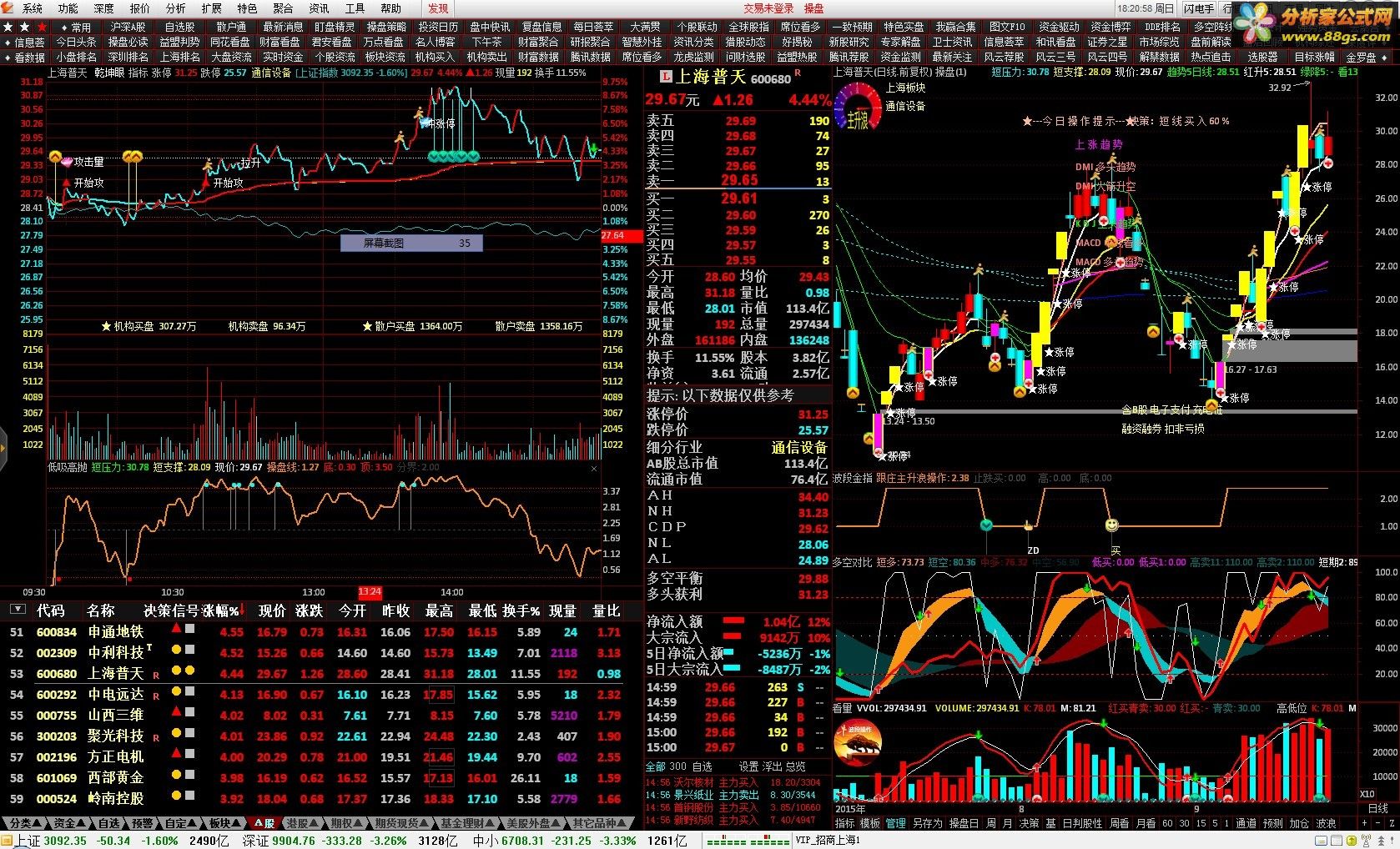Open 交易未登录 login link
The width and height of the screenshot is (1400, 849).
(769, 8)
